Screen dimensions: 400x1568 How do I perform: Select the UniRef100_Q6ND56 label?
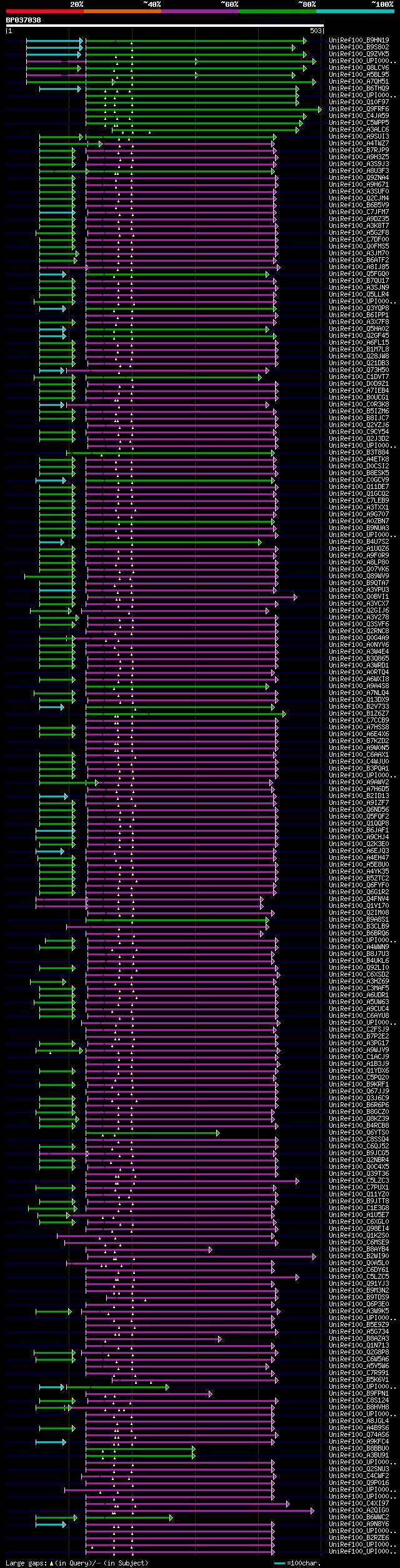(359, 809)
